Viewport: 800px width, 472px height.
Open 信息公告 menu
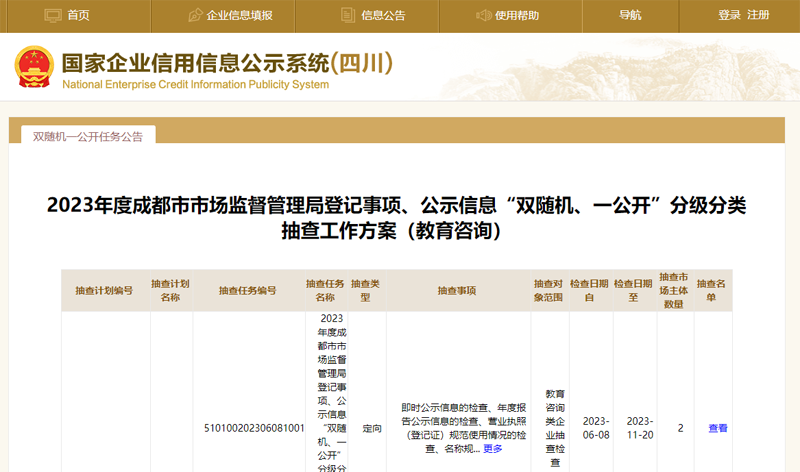click(x=383, y=15)
